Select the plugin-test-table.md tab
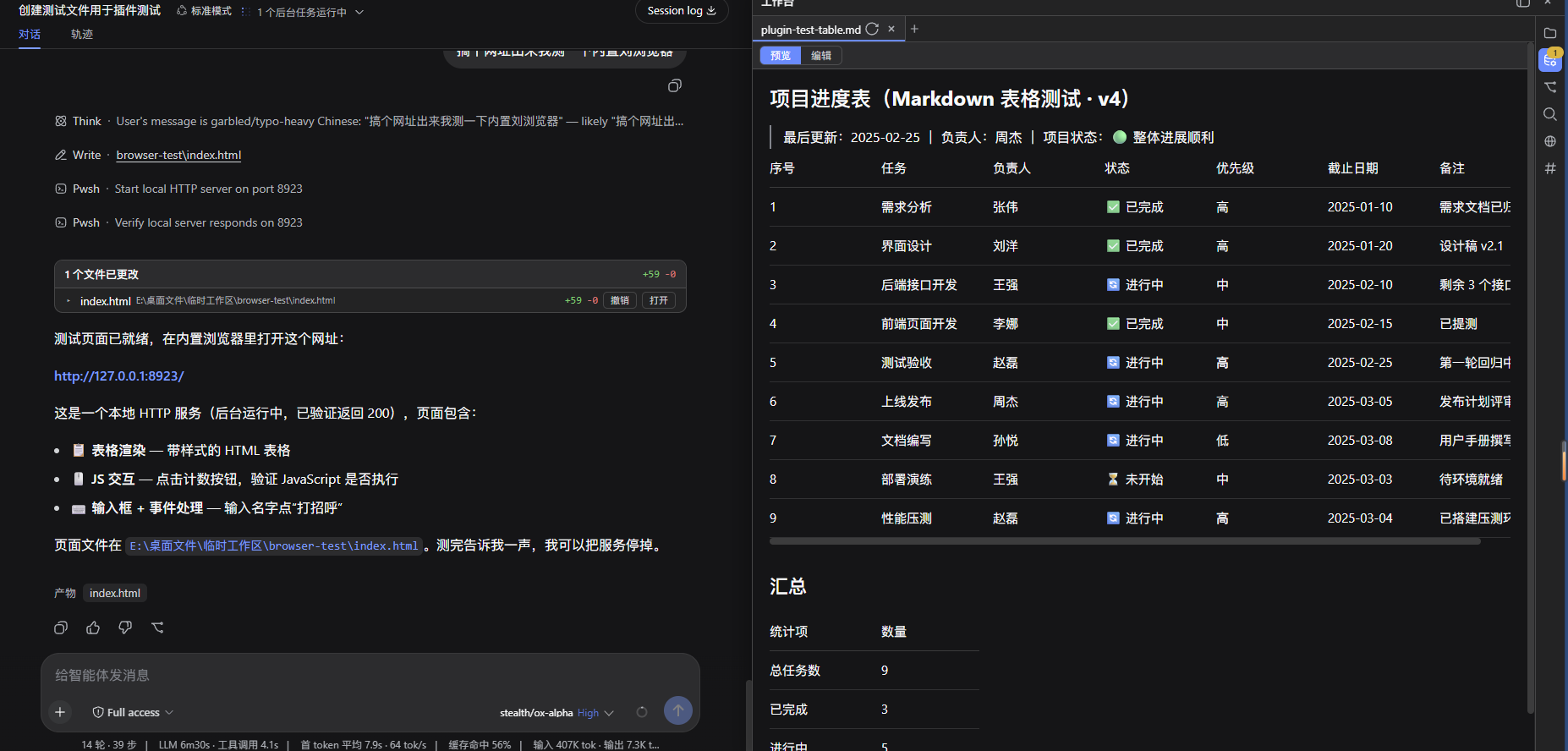This screenshot has height=751, width=1568. tap(810, 30)
